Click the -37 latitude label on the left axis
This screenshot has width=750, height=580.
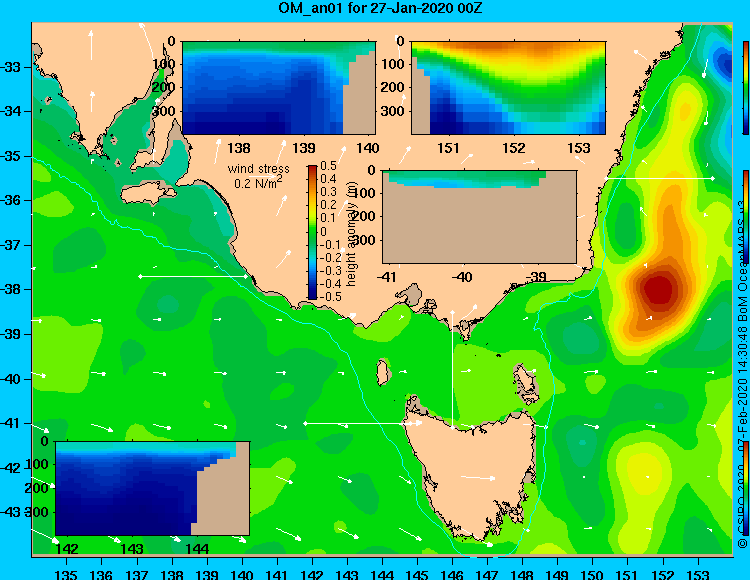pyautogui.click(x=11, y=245)
